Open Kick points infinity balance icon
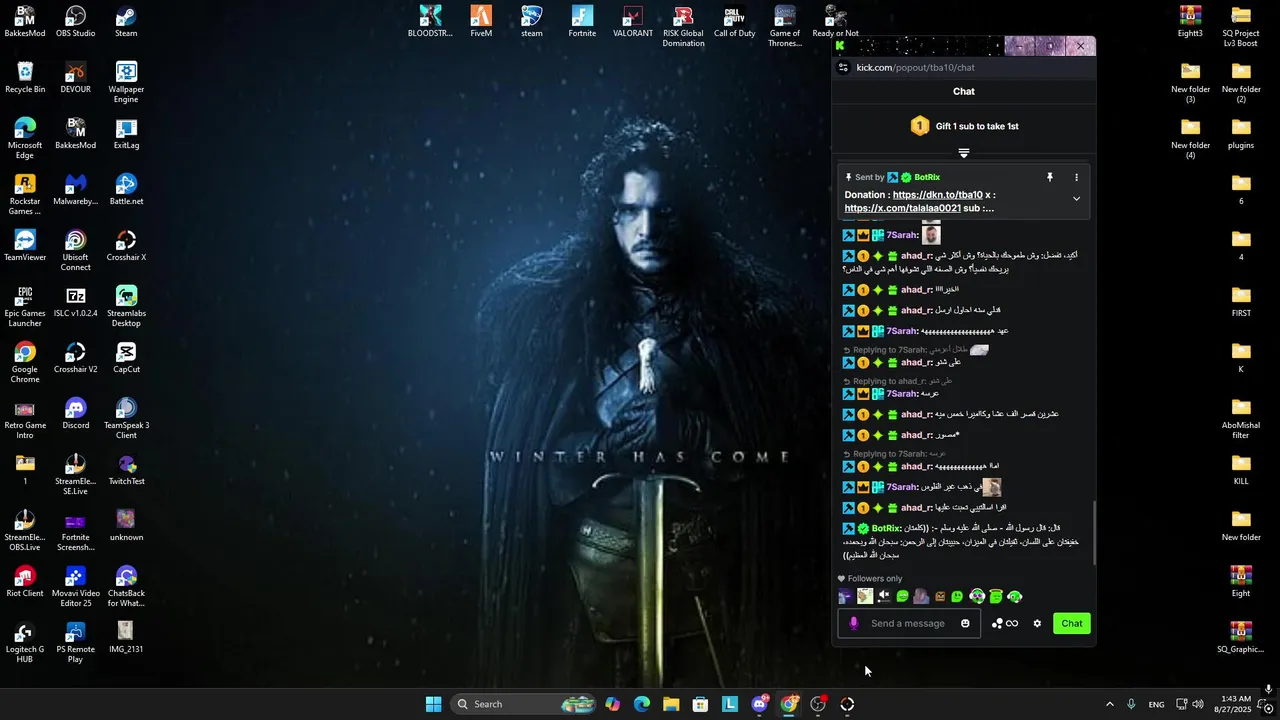This screenshot has height=720, width=1280. (x=1004, y=623)
